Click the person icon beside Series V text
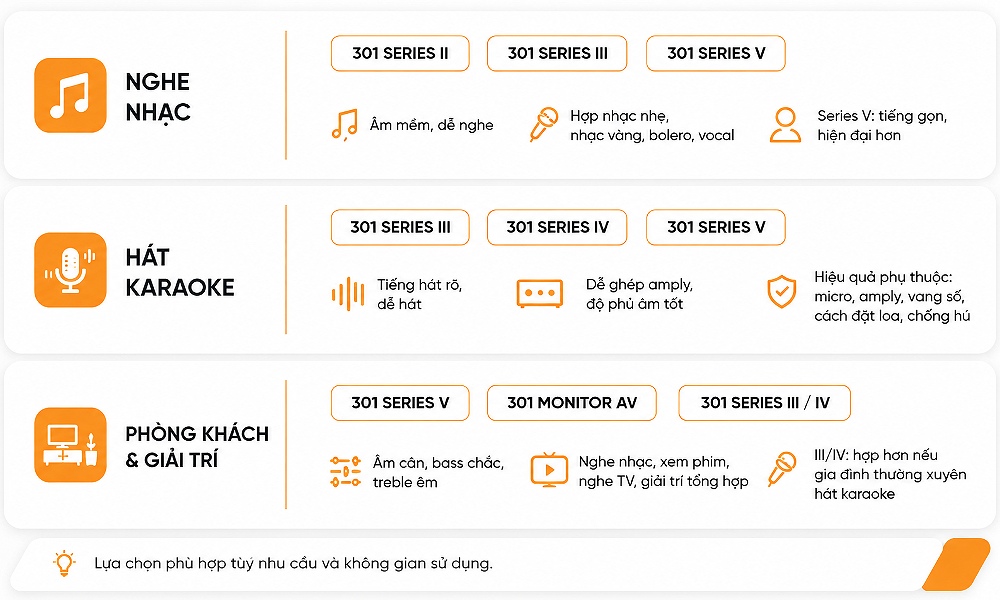This screenshot has height=600, width=1000. [x=785, y=124]
